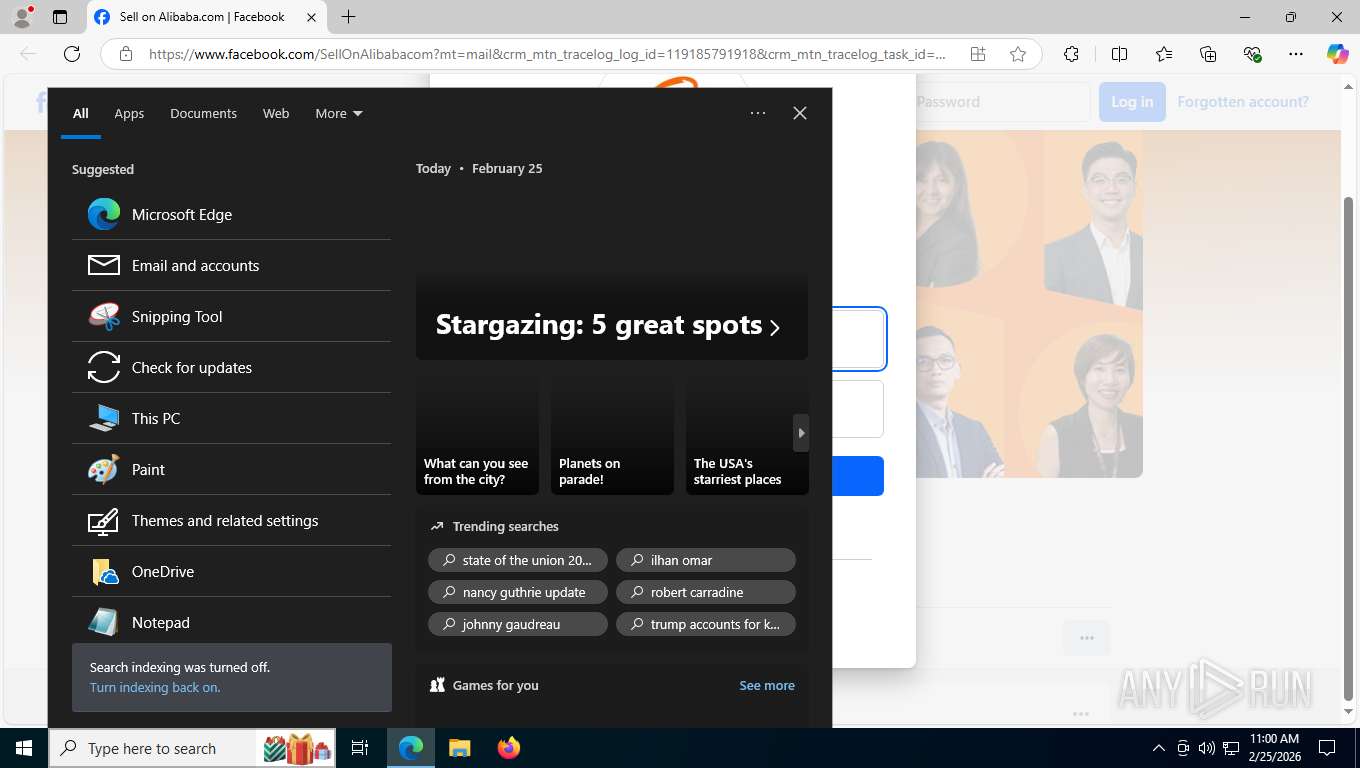Click the Facebook Password field
The image size is (1360, 768).
point(1000,101)
